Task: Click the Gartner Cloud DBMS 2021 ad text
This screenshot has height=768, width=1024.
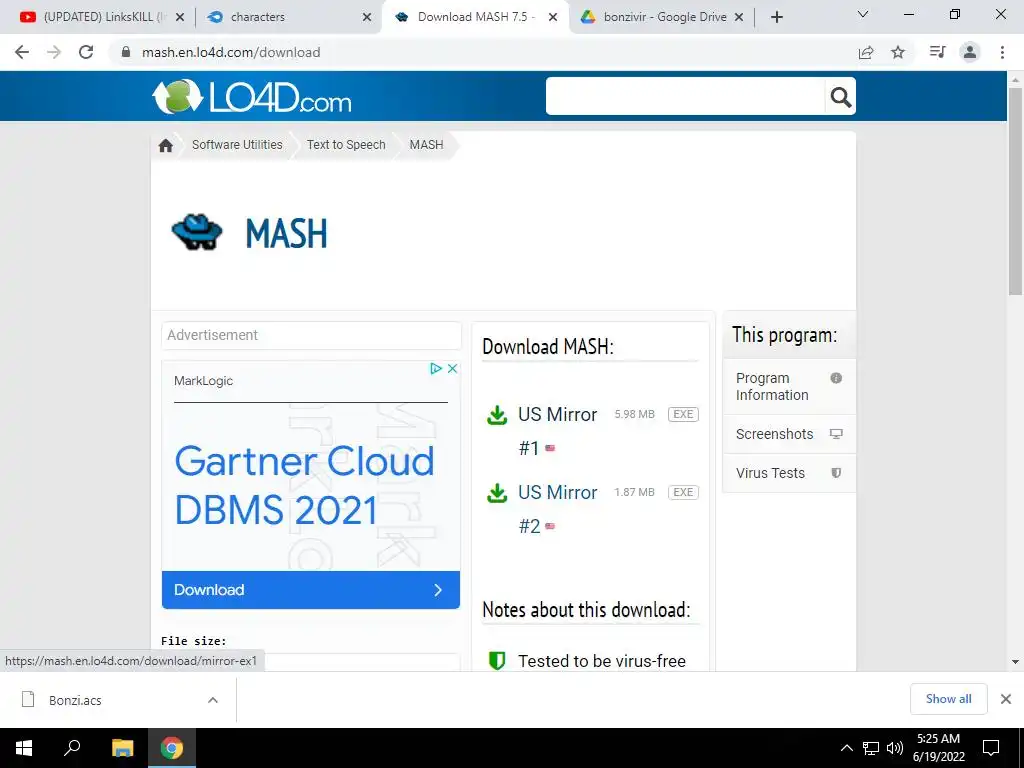Action: coord(304,485)
